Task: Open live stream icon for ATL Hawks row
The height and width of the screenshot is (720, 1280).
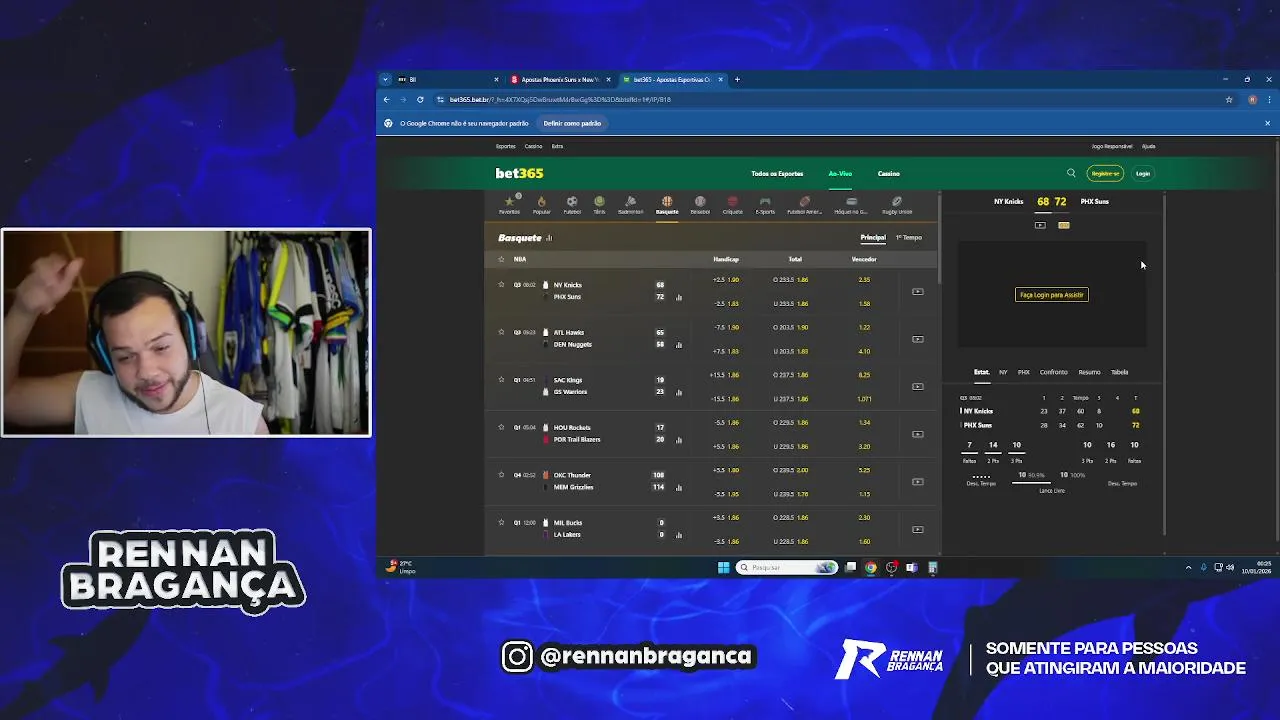Action: (917, 339)
